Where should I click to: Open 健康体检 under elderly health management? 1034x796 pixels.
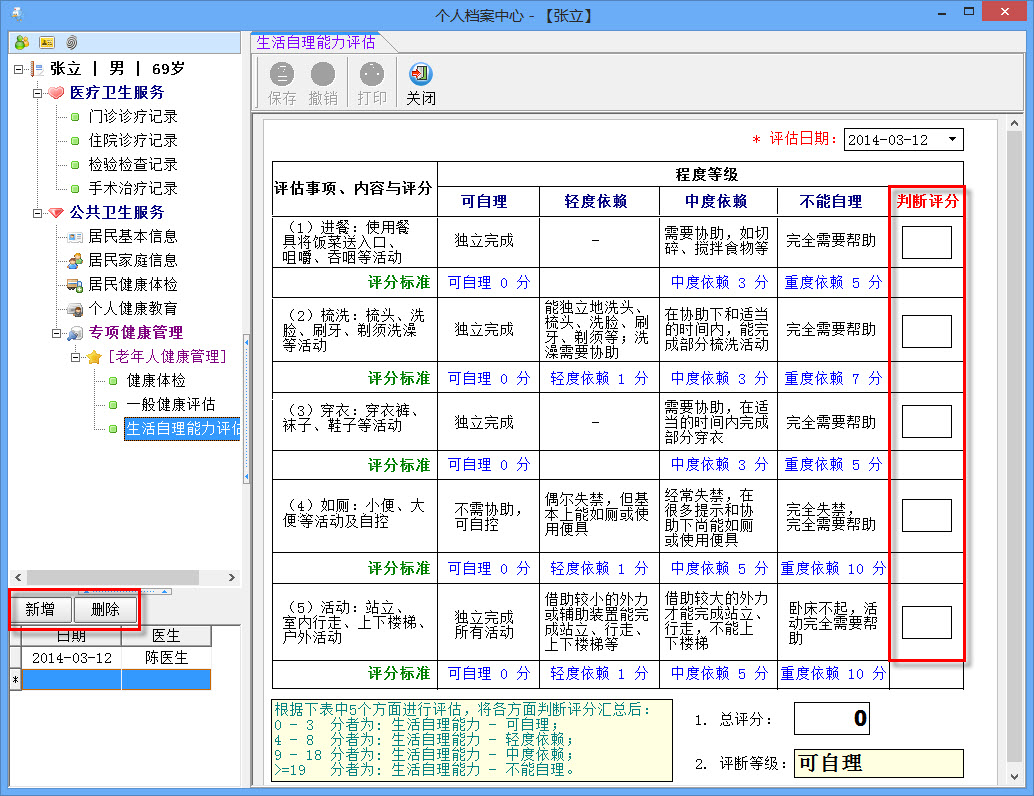[x=156, y=381]
